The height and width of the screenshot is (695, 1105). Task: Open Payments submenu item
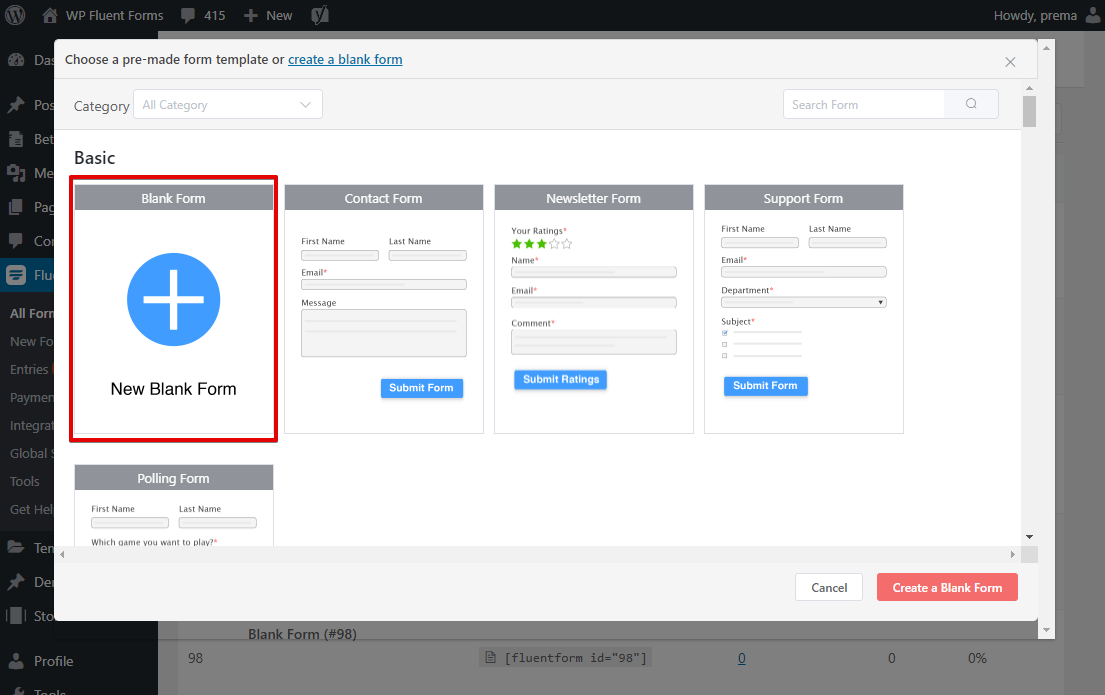[32, 398]
